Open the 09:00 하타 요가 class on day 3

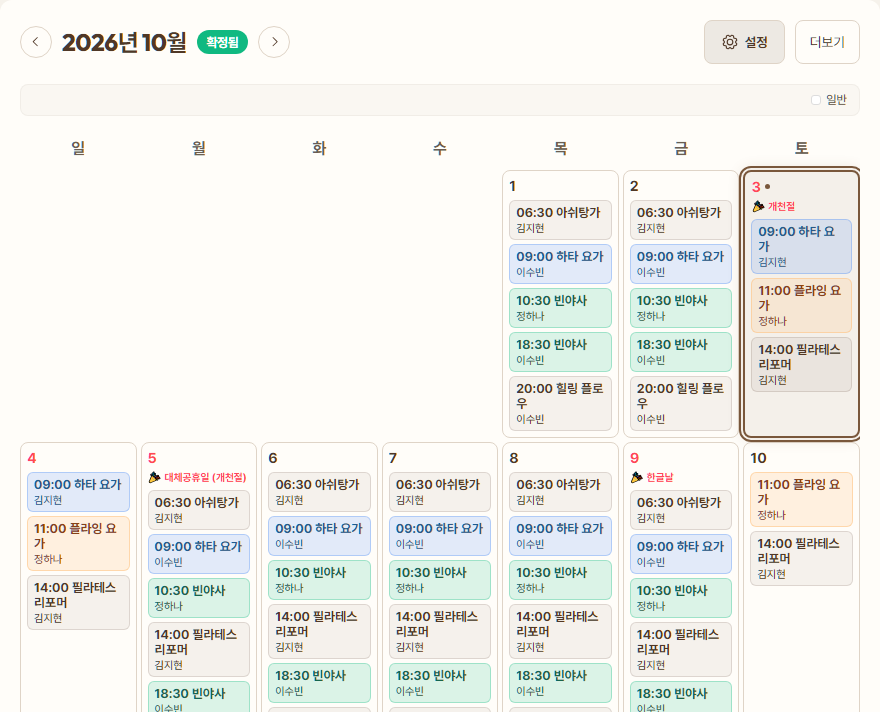(801, 247)
